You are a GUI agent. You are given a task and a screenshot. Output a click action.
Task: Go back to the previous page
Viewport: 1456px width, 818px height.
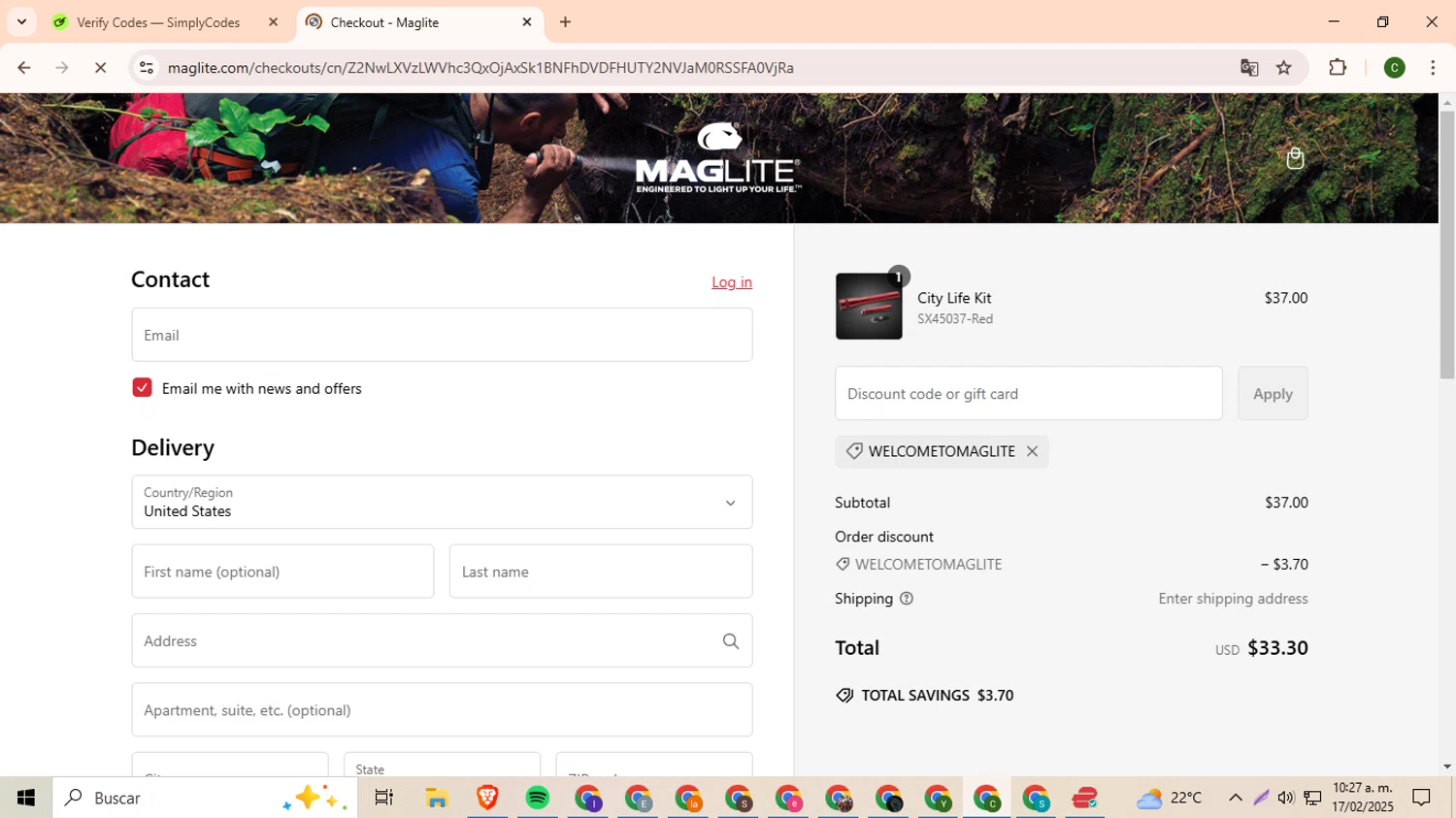[x=24, y=68]
